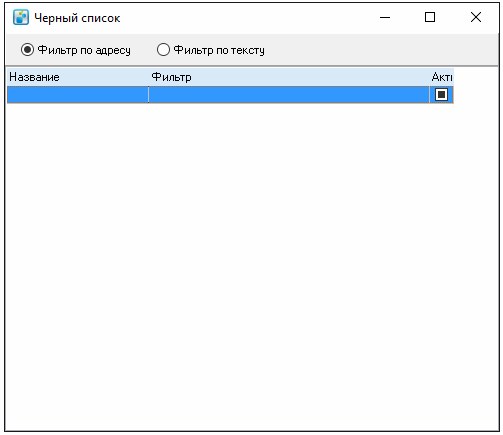Click the Черный список title bar text
Screen dimensions: 503x435
click(77, 18)
